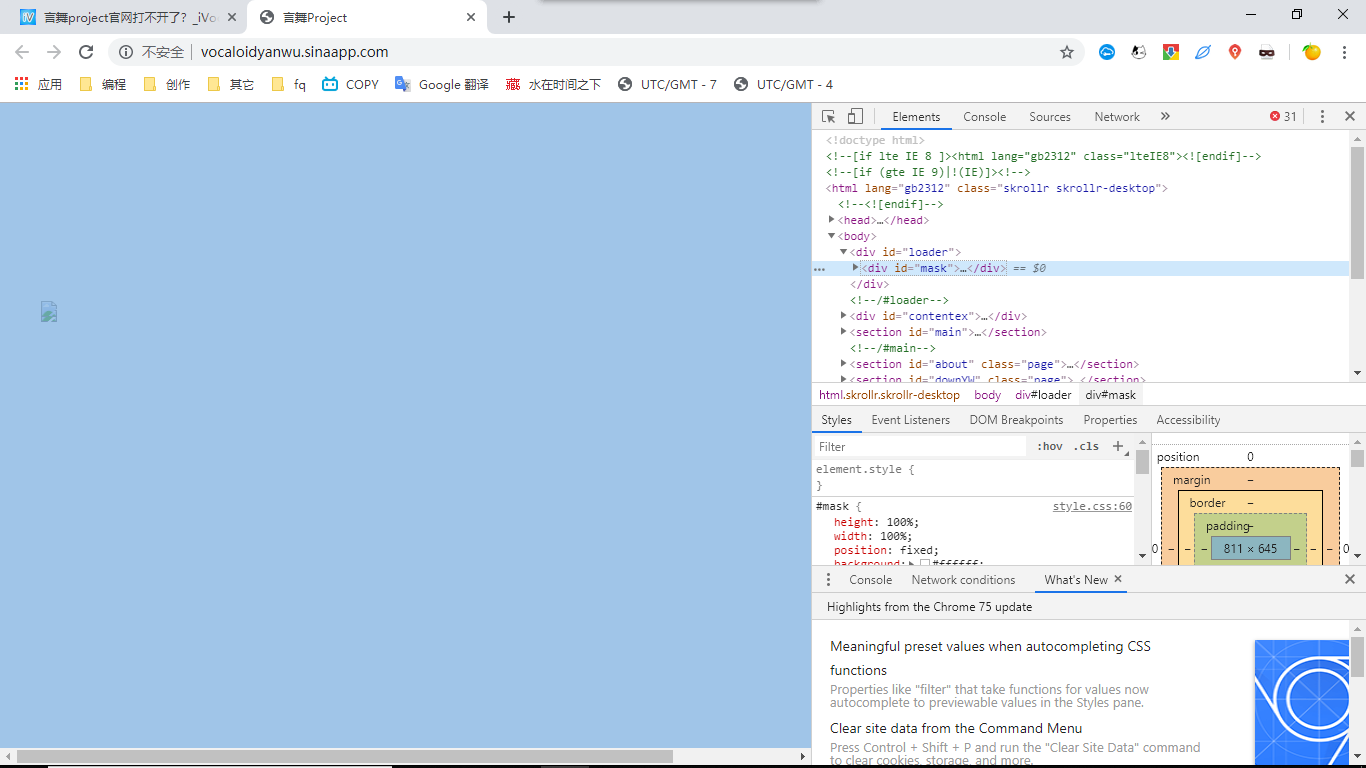Toggle the :hov element state panel
The image size is (1366, 768).
(x=1050, y=447)
